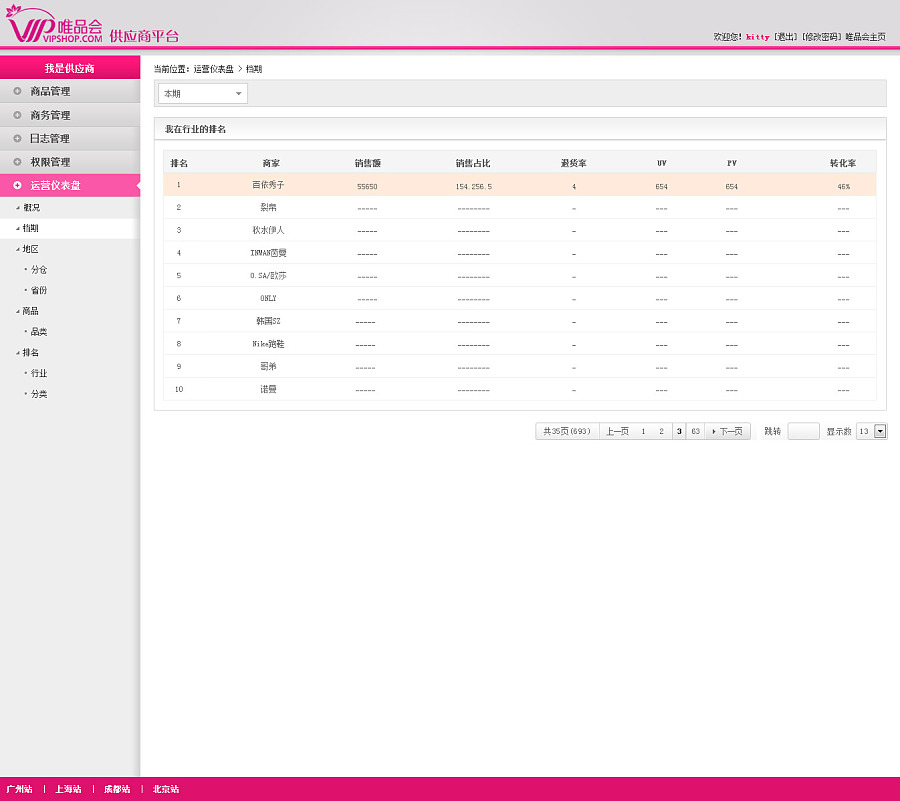Viewport: 900px width, 801px height.
Task: Click the 修改密码 link
Action: (822, 37)
